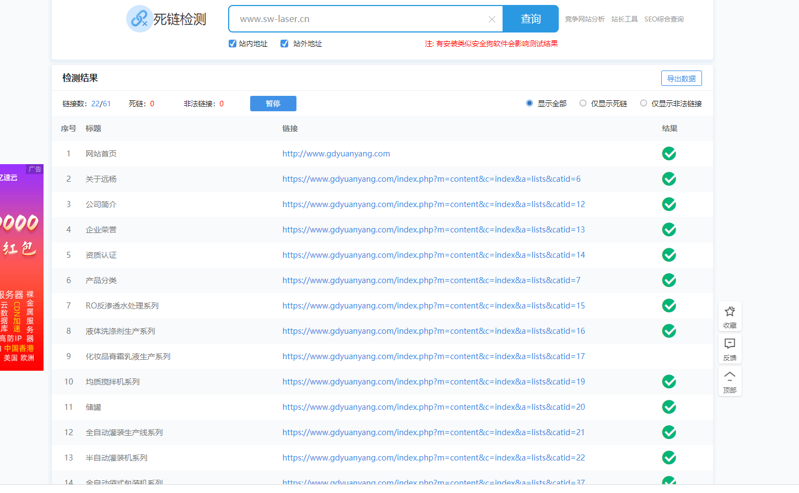Click green check icon for 储罐 row
Viewport: 799px width, 493px height.
pos(669,407)
